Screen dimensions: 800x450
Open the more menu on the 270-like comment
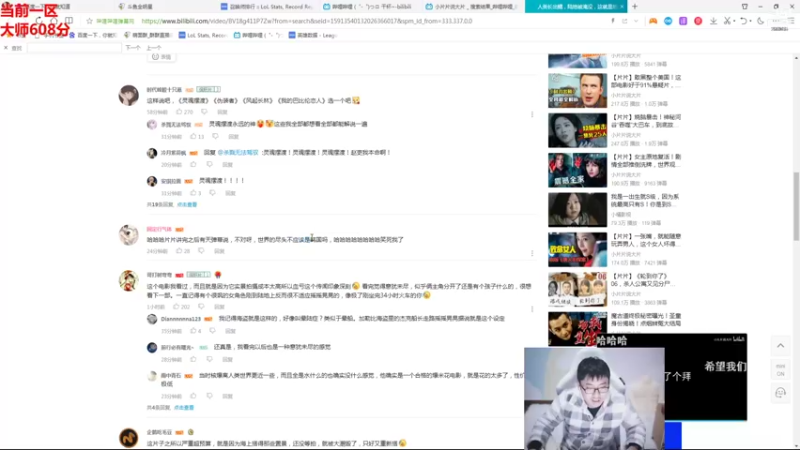532,114
